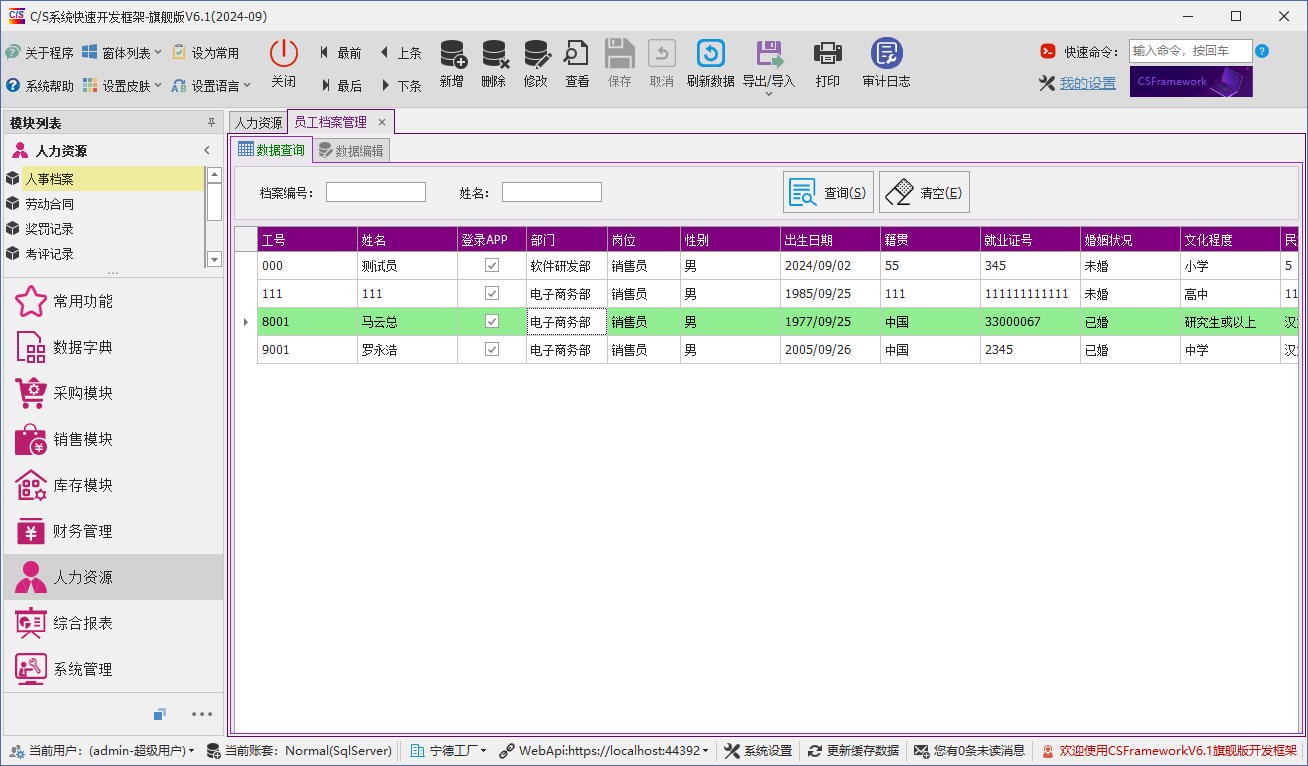This screenshot has height=766, width=1308.
Task: Select 劳动合同 in module list
Action: [x=104, y=204]
